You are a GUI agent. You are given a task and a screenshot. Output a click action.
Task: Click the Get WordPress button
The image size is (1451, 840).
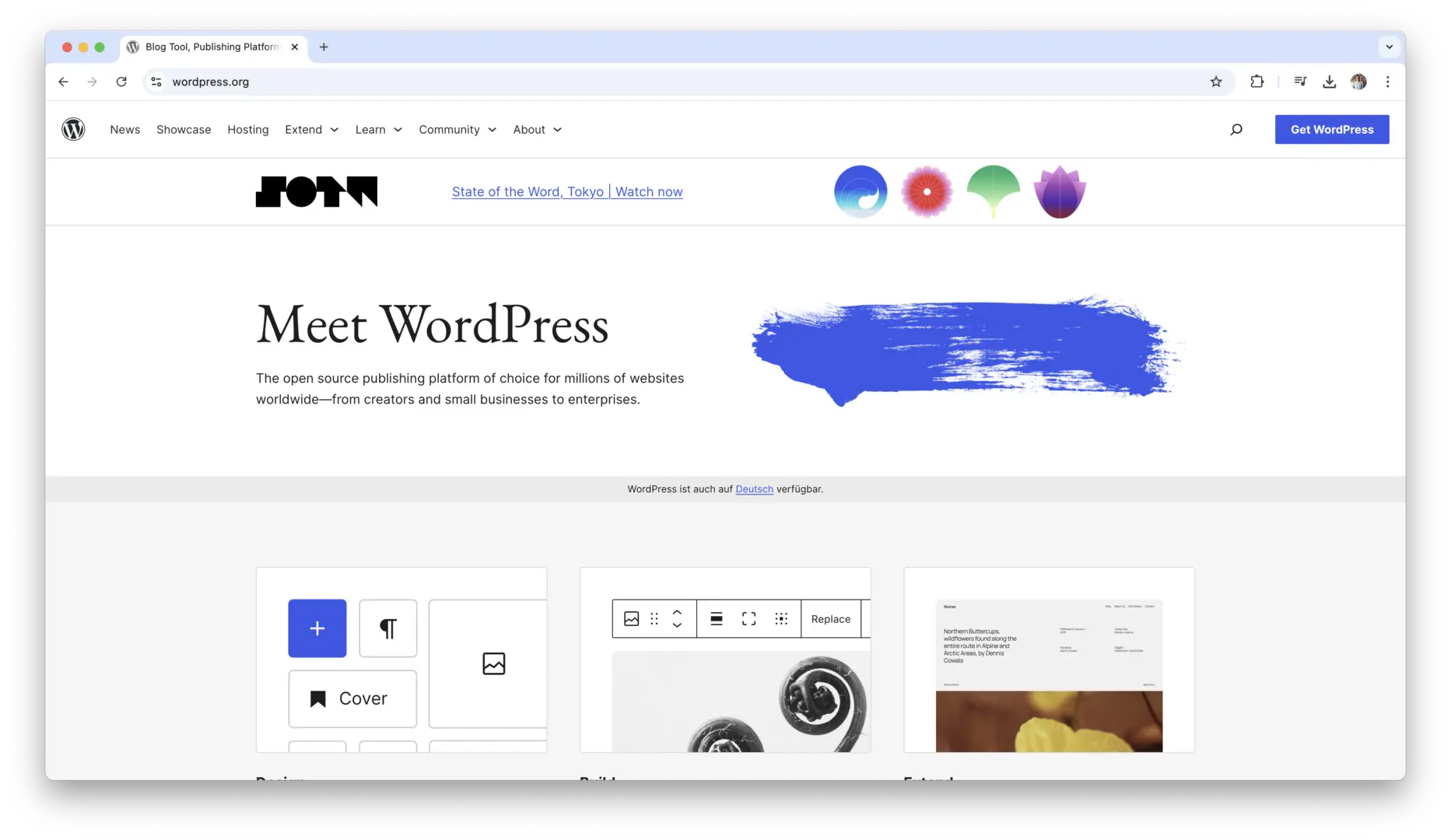(x=1332, y=129)
